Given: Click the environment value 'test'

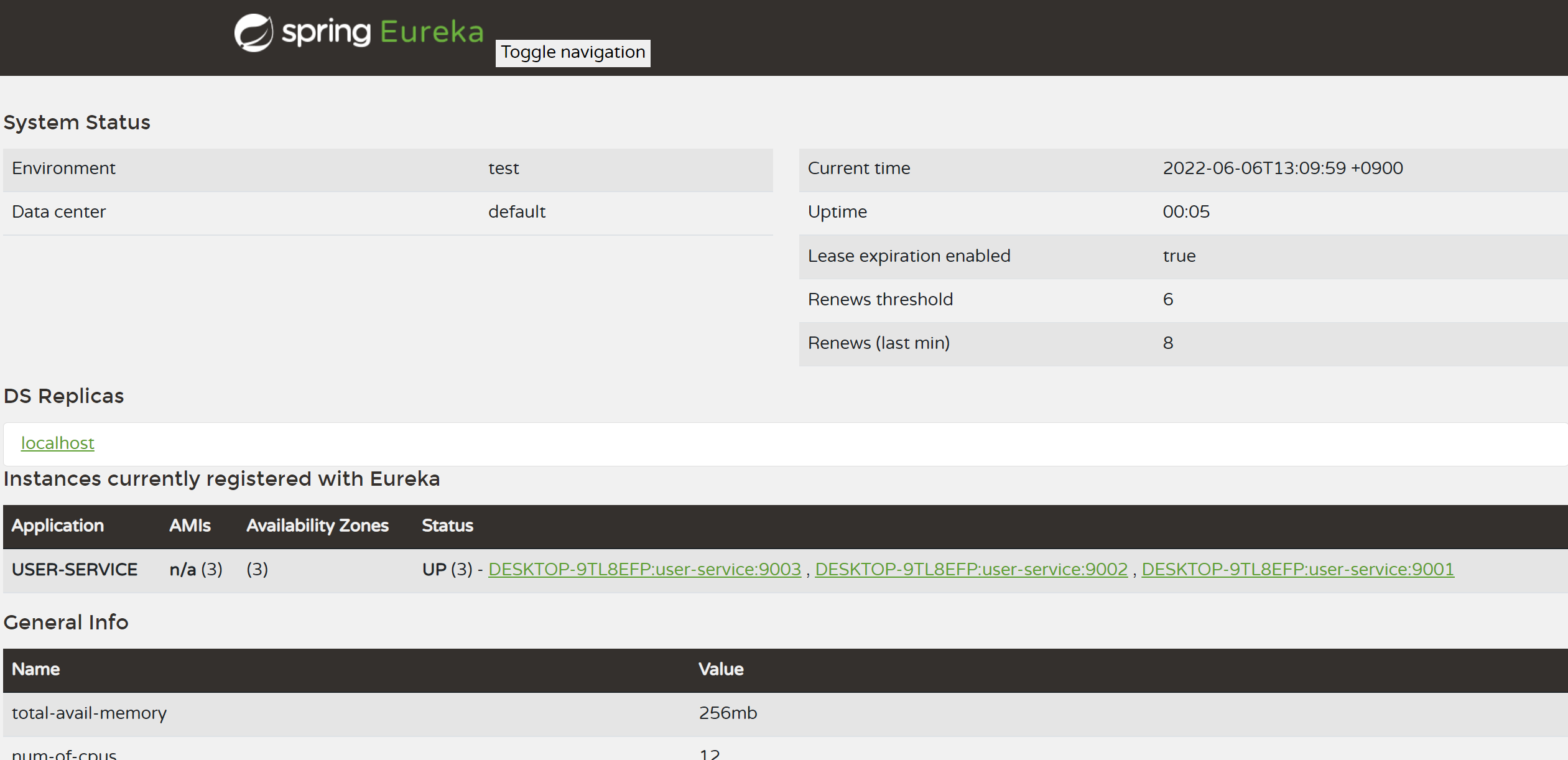Looking at the screenshot, I should pyautogui.click(x=503, y=169).
